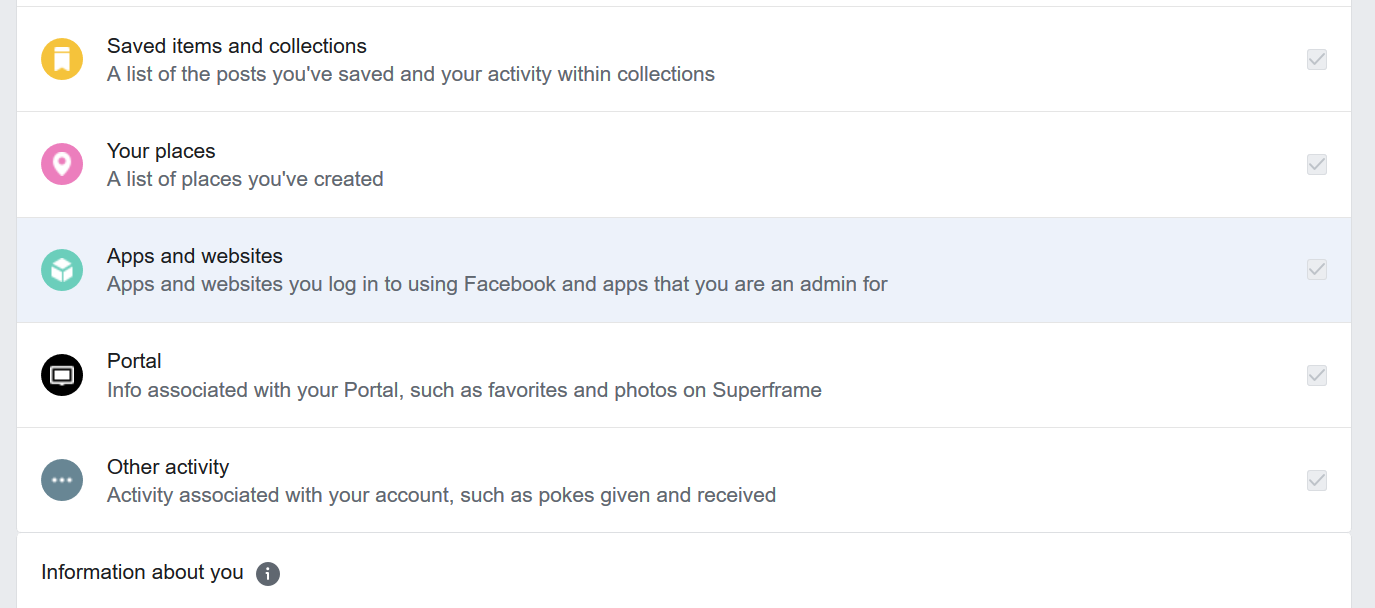Toggle the Portal checkbox
The height and width of the screenshot is (608, 1375).
[1317, 375]
